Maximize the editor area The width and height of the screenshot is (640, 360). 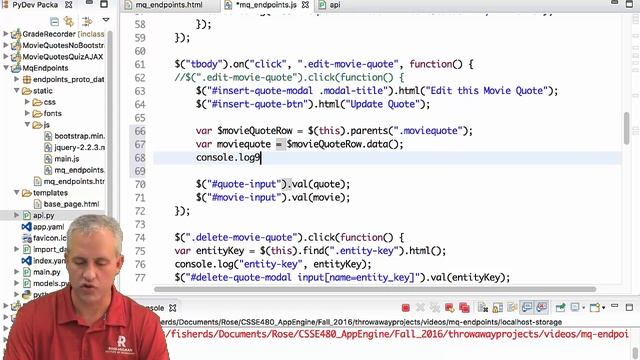click(x=629, y=4)
